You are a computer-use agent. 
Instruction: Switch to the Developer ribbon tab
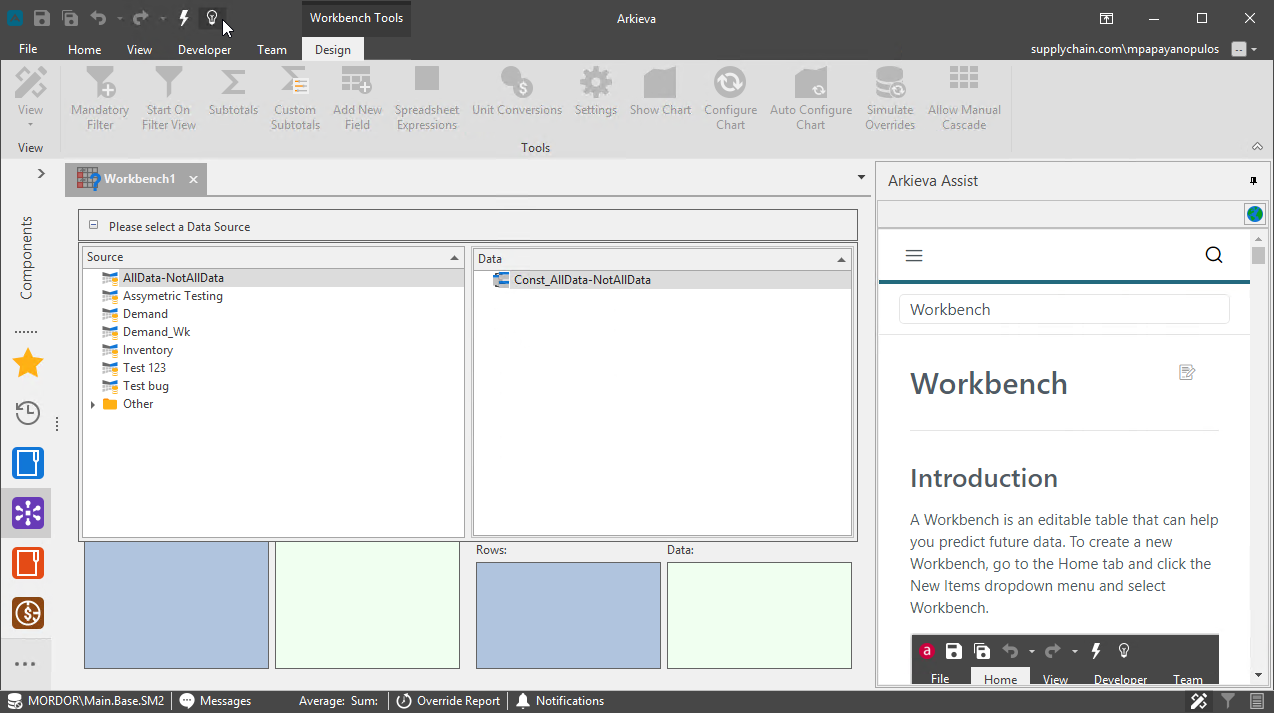tap(205, 50)
